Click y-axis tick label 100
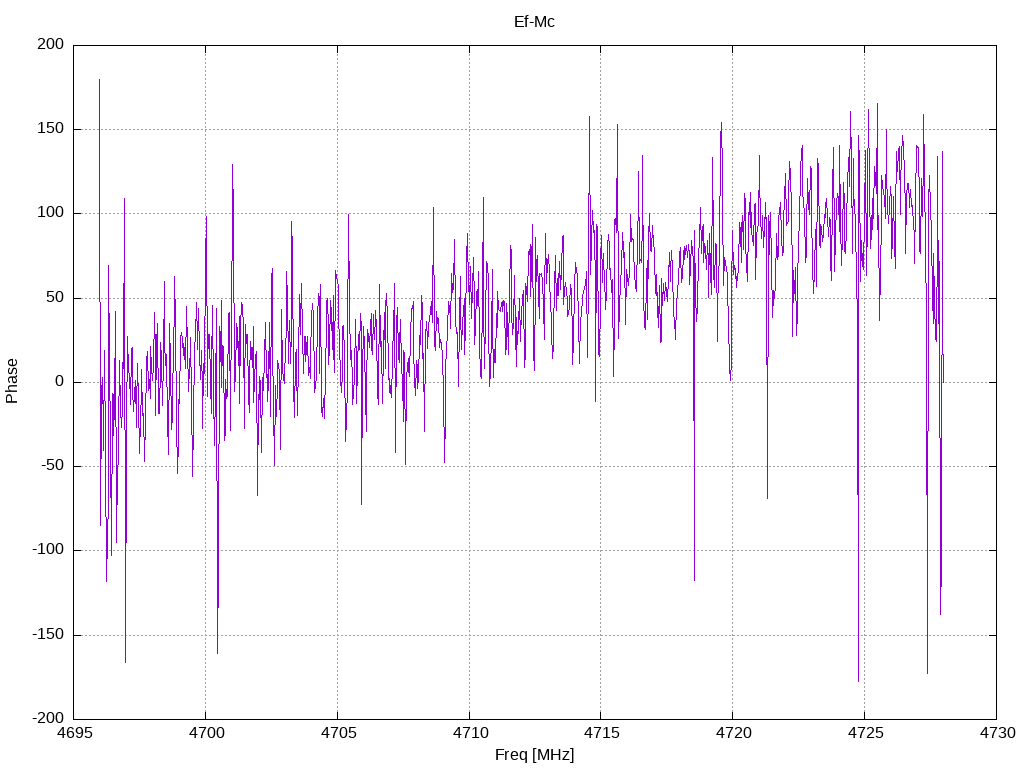Screen dimensions: 1024x768 [51, 213]
